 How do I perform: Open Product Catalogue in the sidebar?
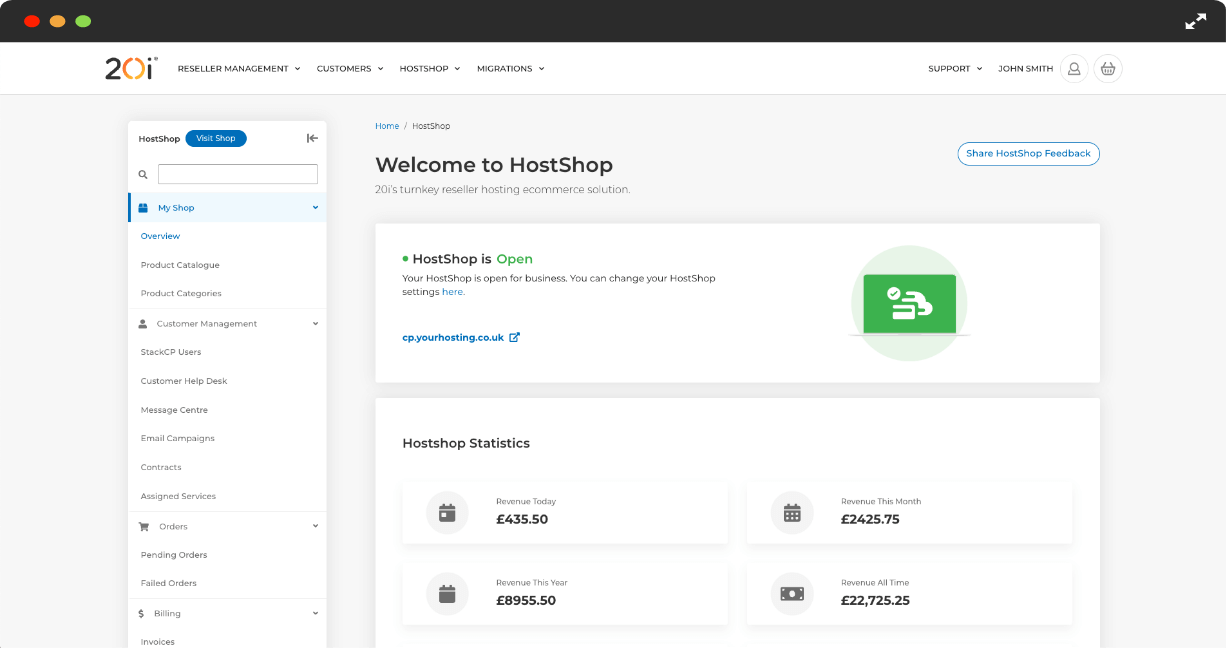(x=180, y=265)
